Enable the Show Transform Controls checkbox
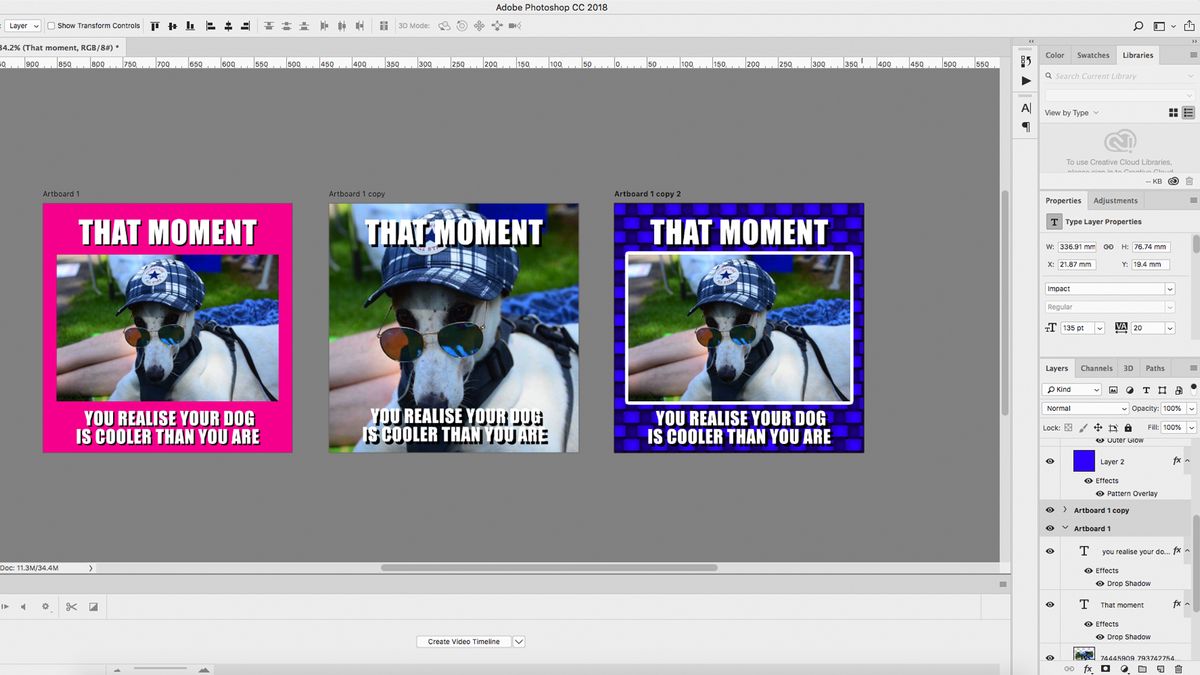The height and width of the screenshot is (675, 1200). pos(51,26)
